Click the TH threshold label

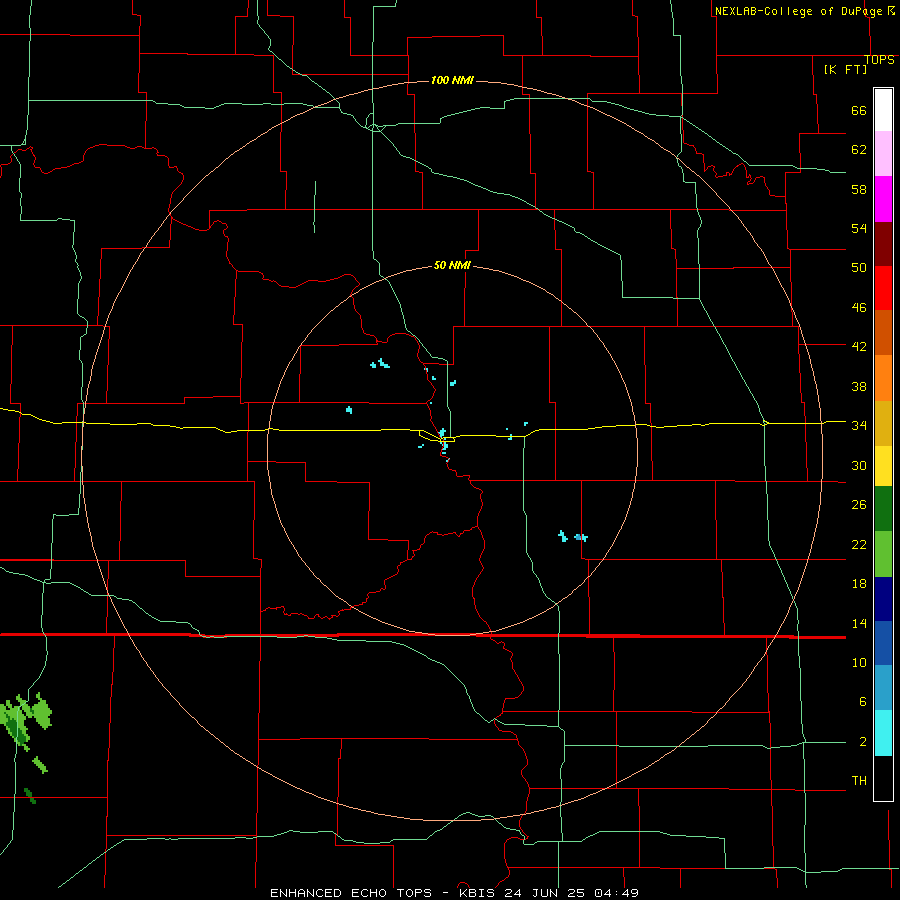click(859, 781)
